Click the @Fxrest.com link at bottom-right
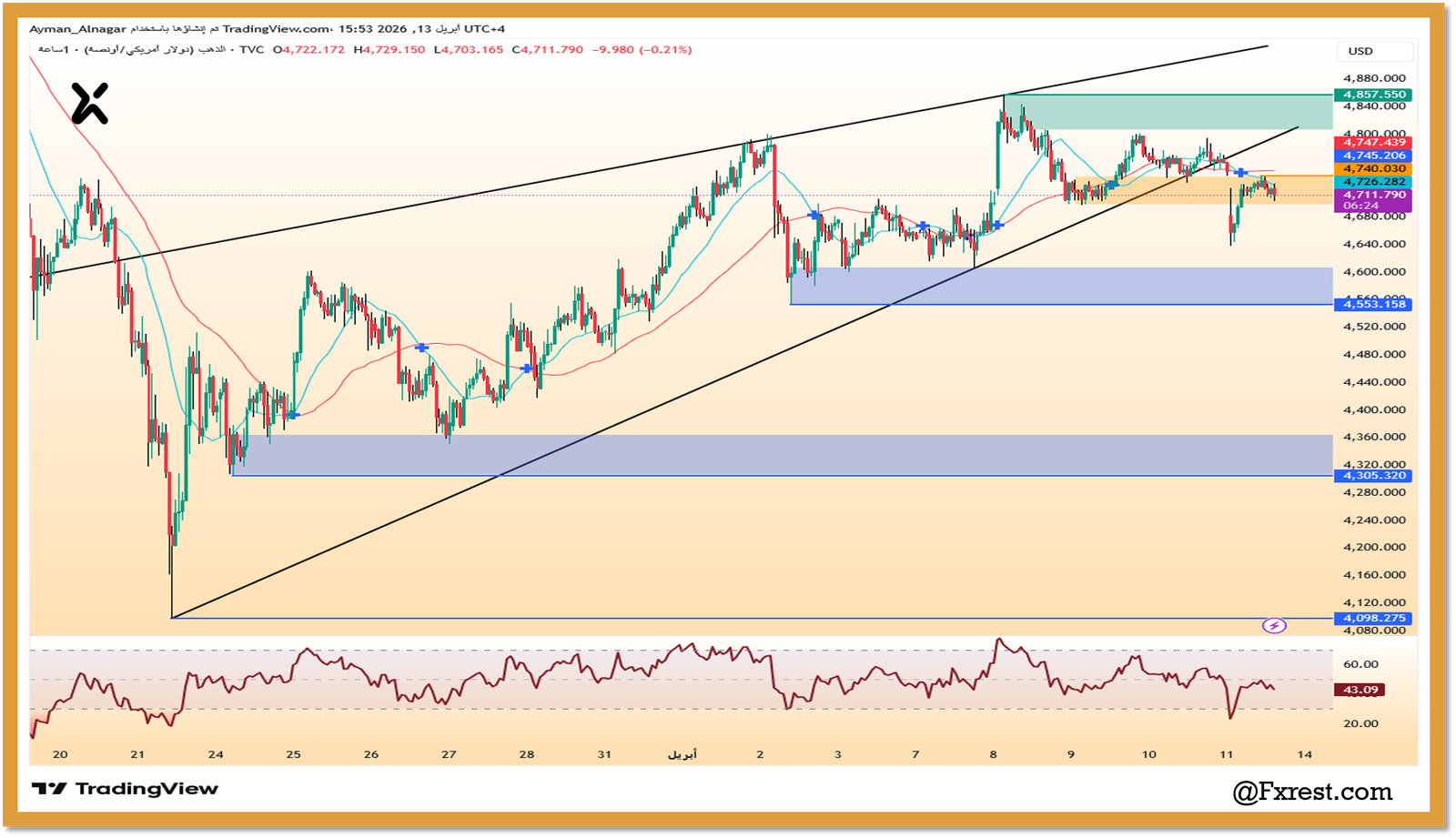This screenshot has width=1456, height=838. pos(1312,791)
